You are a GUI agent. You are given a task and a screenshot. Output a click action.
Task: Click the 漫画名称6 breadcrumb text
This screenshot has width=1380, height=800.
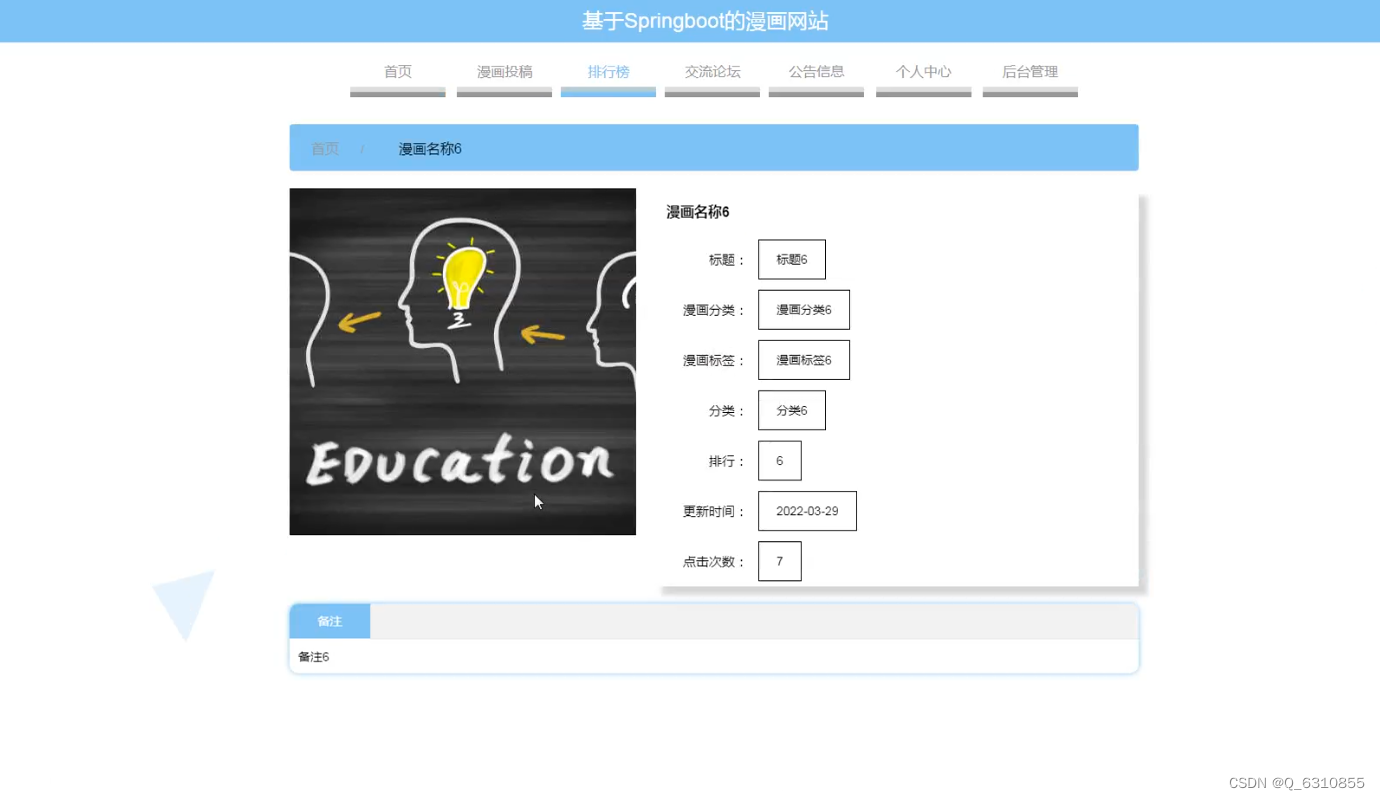[430, 149]
